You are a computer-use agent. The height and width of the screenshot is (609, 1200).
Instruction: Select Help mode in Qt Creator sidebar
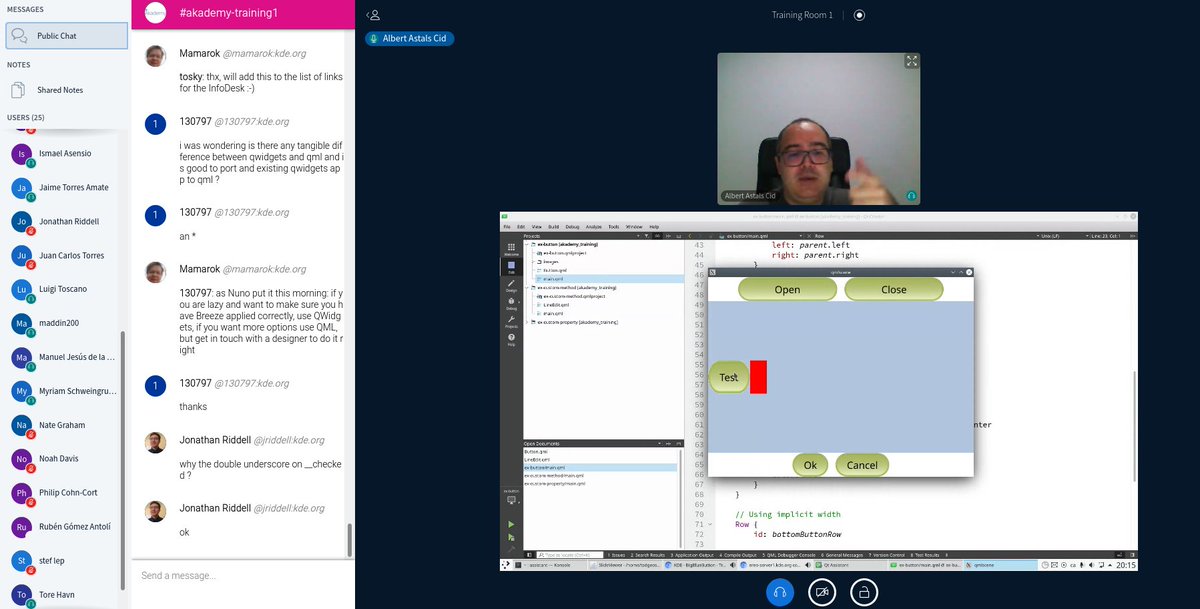click(x=511, y=340)
